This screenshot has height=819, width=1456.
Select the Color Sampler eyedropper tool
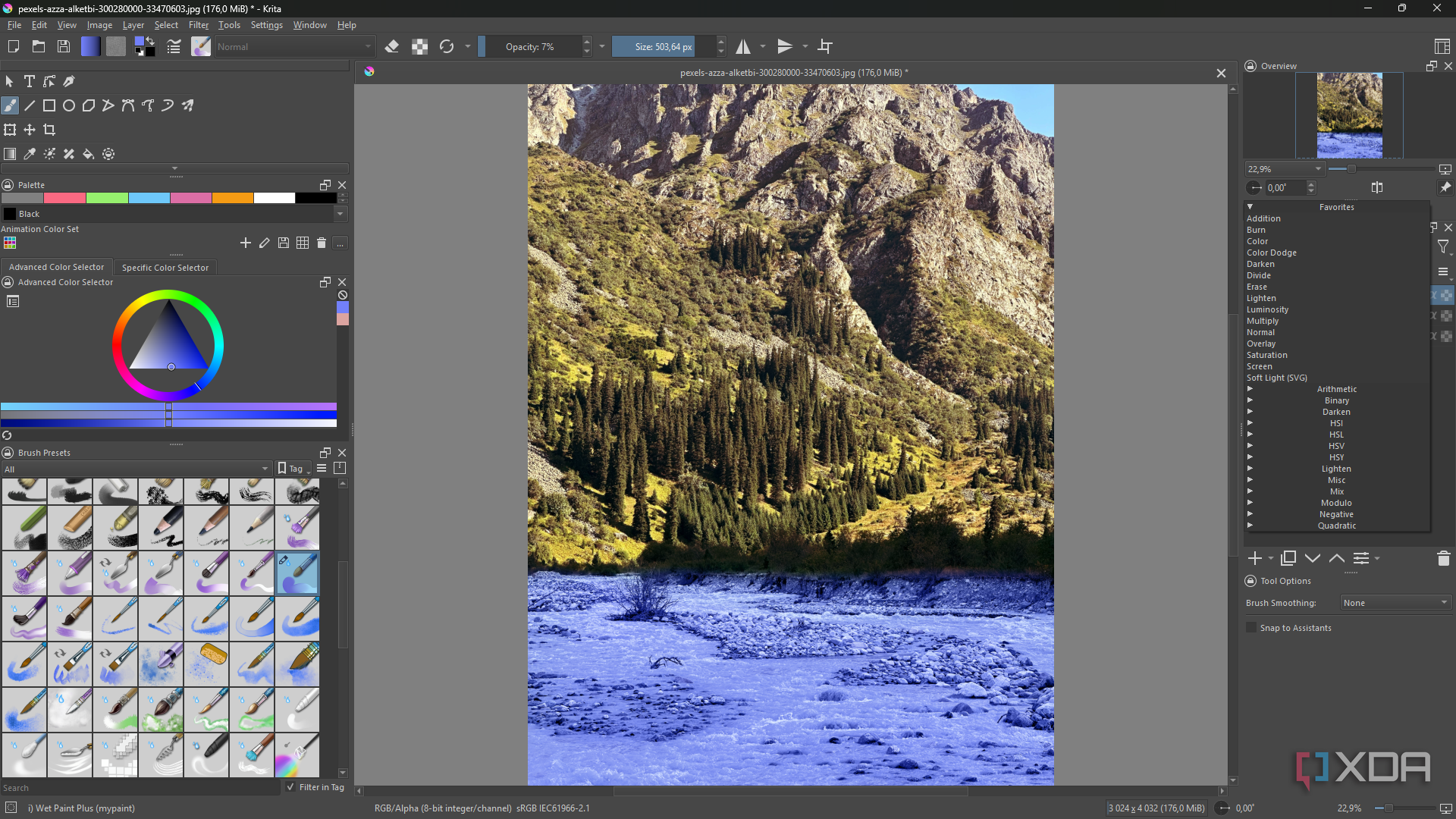coord(30,154)
